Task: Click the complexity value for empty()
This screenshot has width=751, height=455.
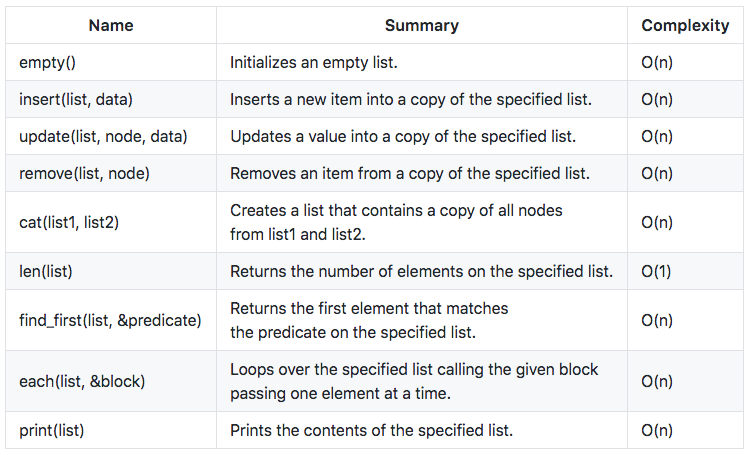Action: point(656,62)
